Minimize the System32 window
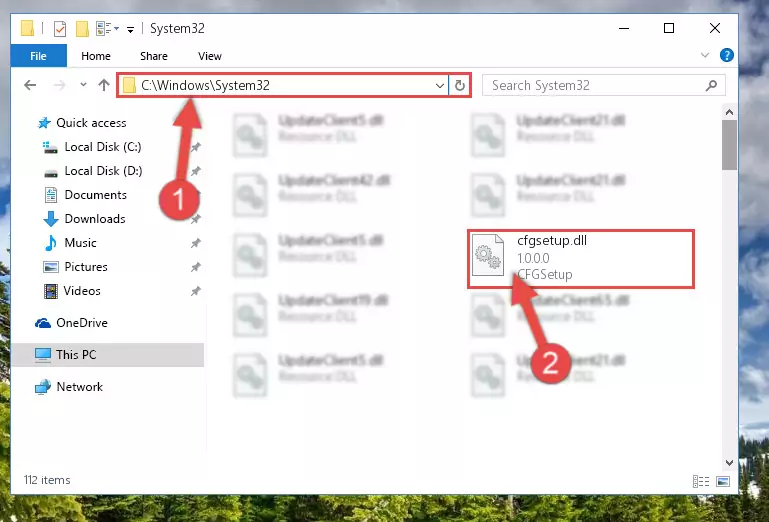This screenshot has height=522, width=769. point(624,28)
